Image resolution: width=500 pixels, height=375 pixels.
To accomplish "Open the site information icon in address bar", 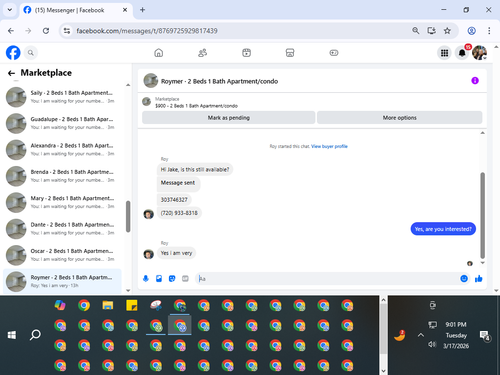I will coord(67,31).
